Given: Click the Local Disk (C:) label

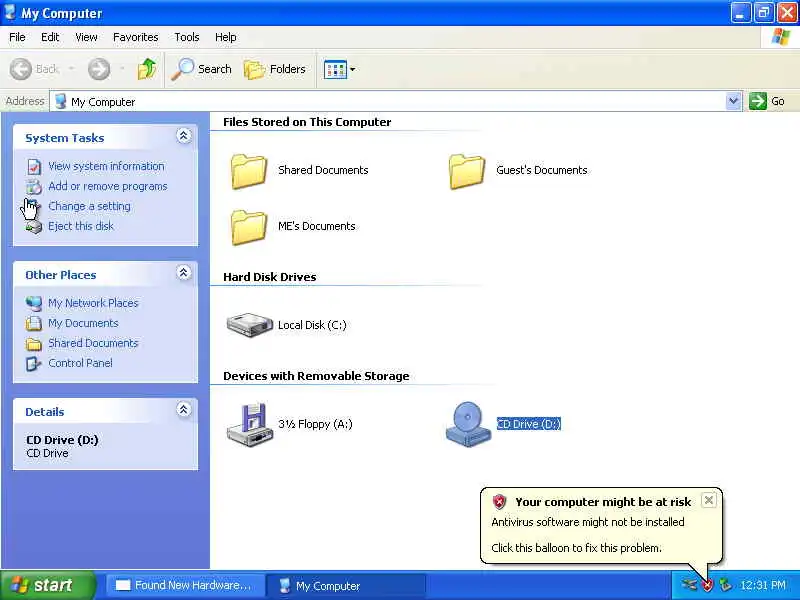Looking at the screenshot, I should [312, 325].
